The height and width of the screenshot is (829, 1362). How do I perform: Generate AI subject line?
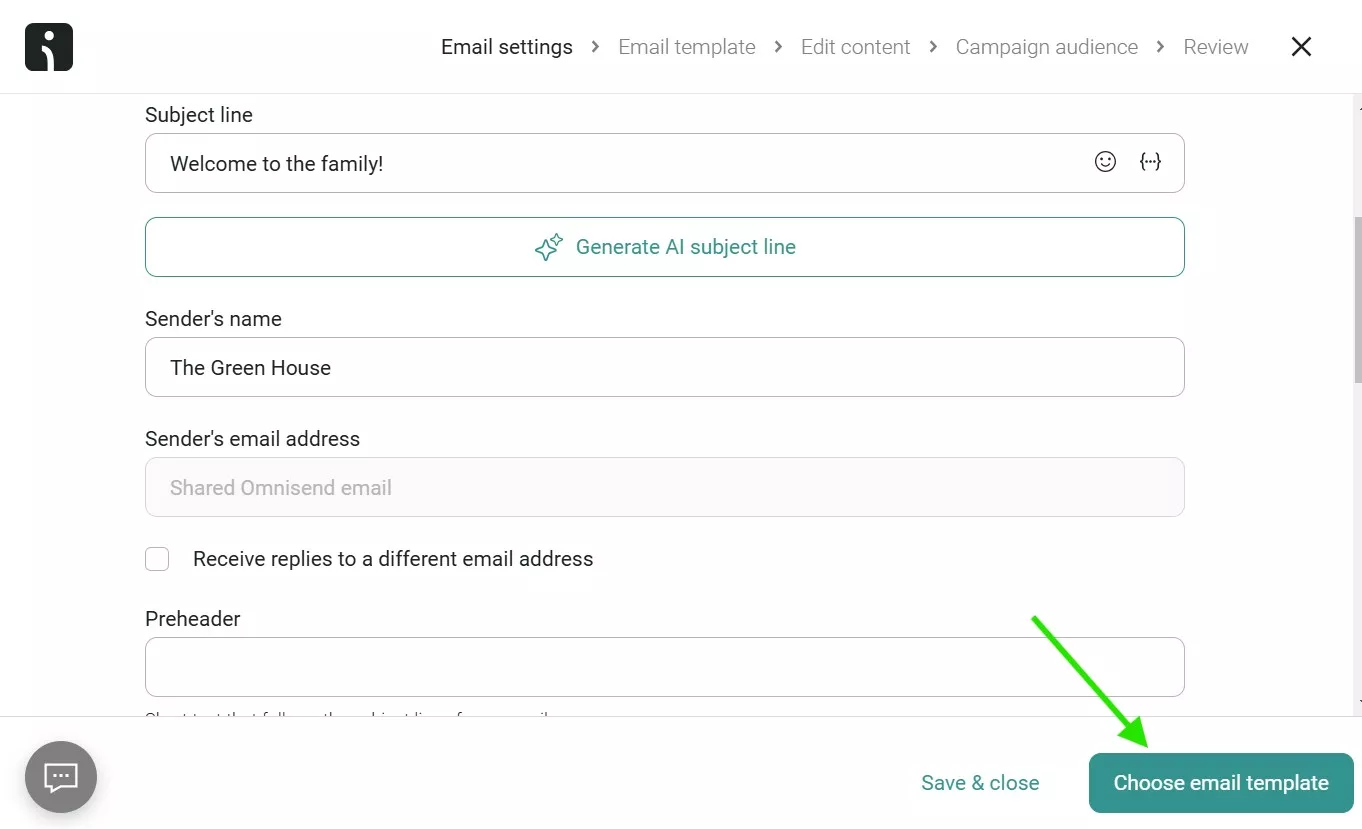tap(665, 247)
